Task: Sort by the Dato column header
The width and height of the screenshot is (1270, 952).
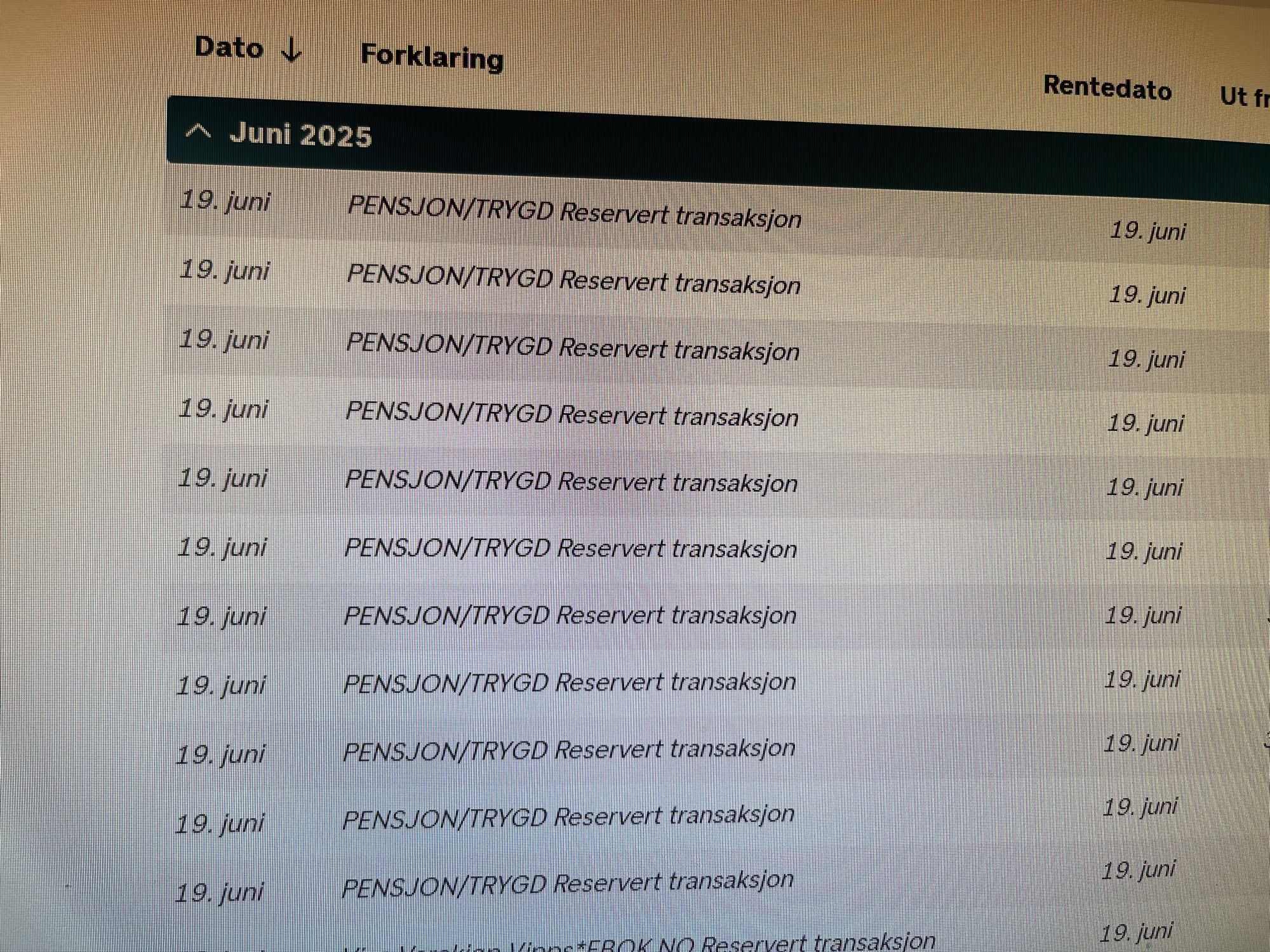Action: (229, 48)
